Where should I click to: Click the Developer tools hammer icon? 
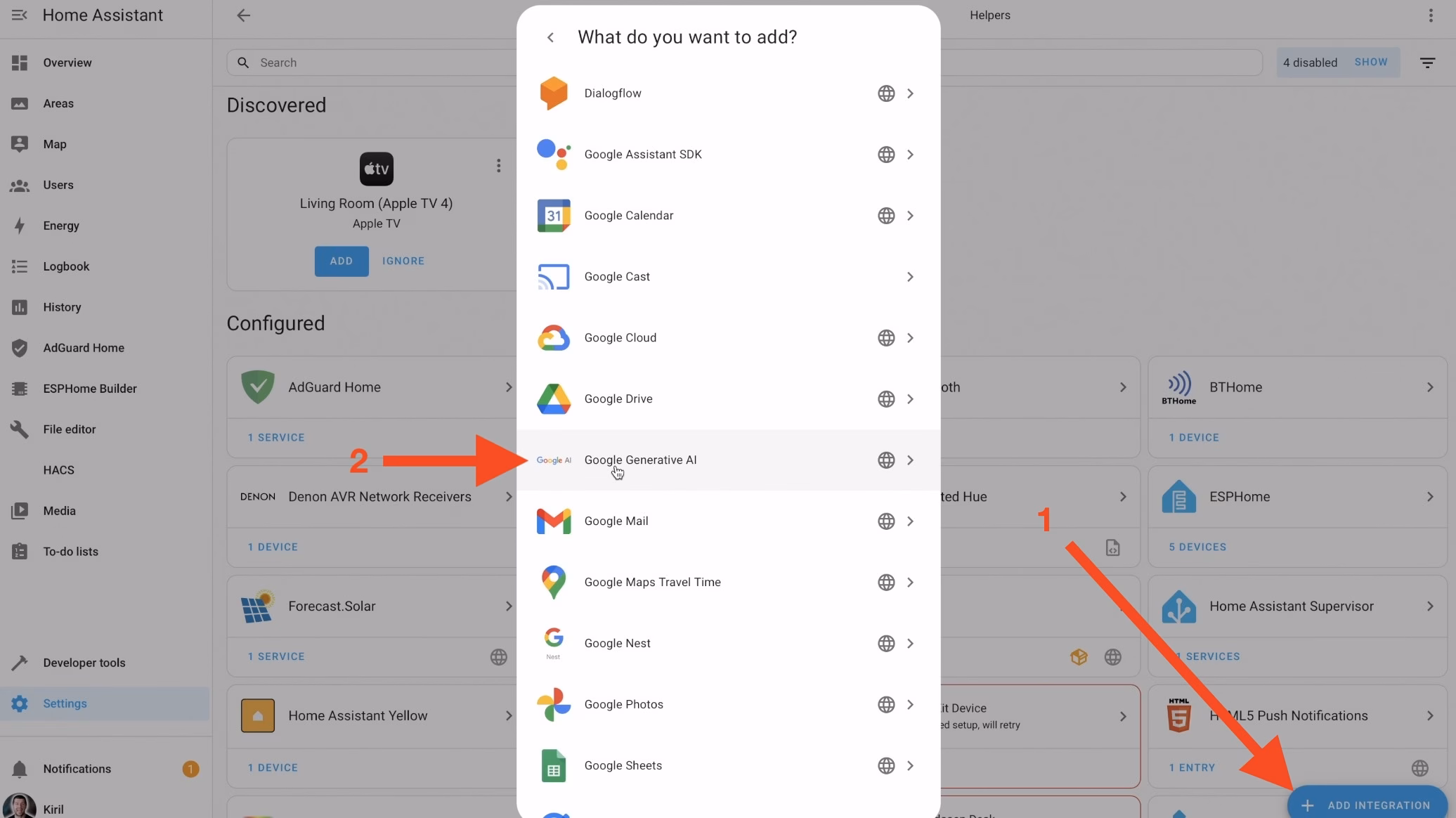[20, 663]
